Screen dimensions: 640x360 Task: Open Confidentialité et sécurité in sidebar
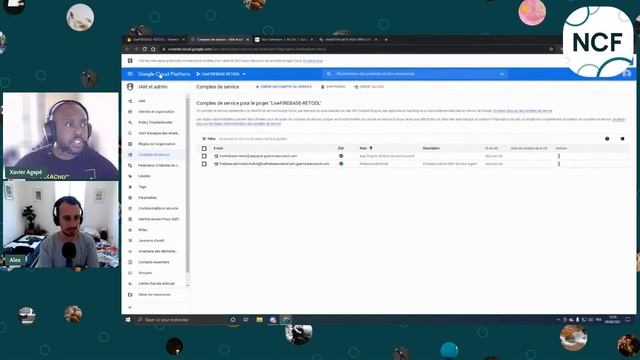tap(158, 208)
